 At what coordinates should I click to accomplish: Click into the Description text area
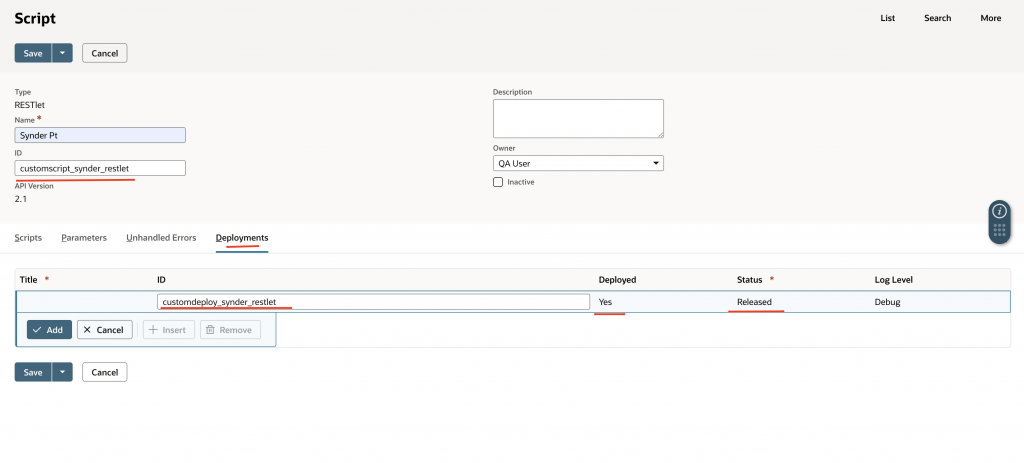pyautogui.click(x=578, y=118)
